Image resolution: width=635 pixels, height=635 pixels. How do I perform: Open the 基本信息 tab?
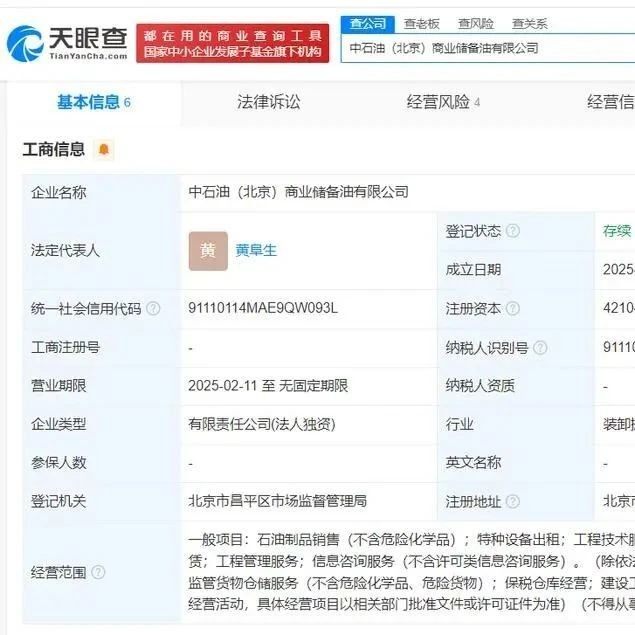click(x=94, y=102)
